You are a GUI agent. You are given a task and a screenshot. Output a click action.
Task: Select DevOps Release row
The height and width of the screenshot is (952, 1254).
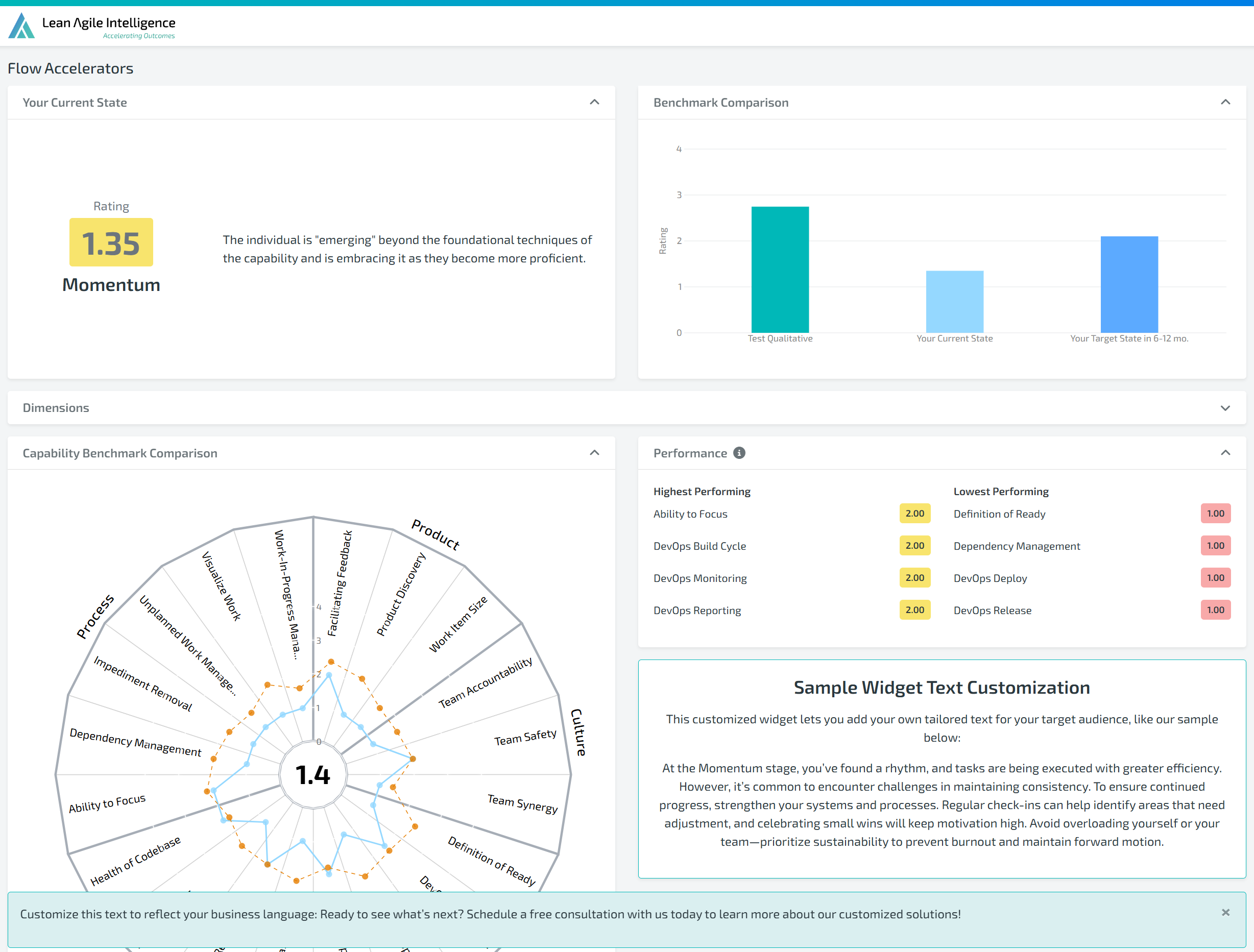pyautogui.click(x=993, y=611)
